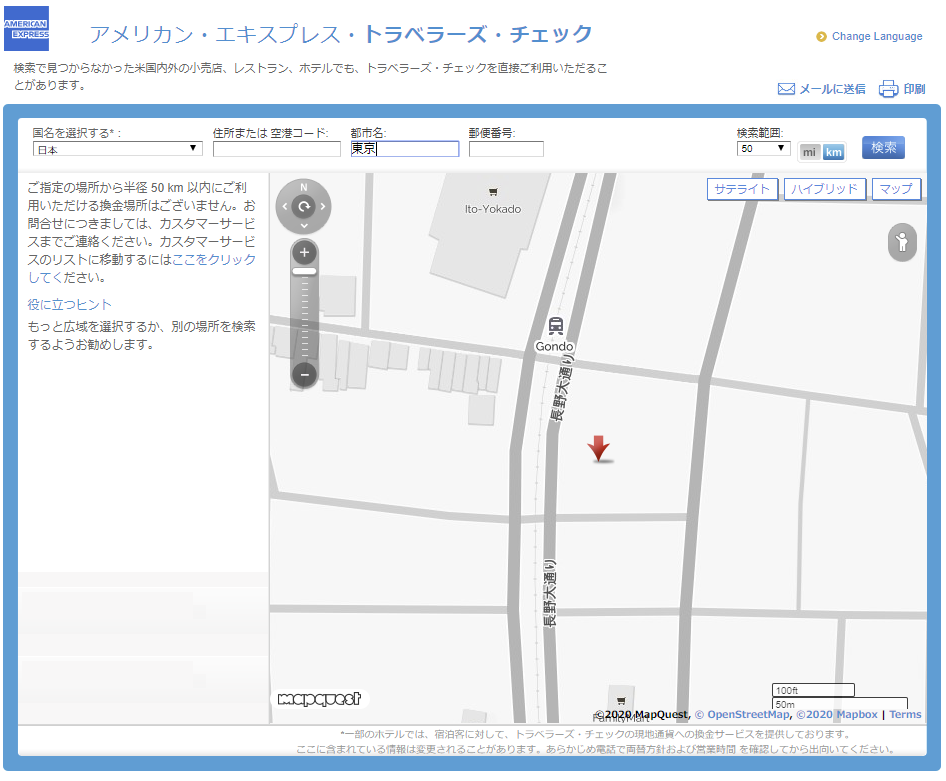Click the 印刷 print link
Screen dimensions: 946x781
(x=914, y=89)
